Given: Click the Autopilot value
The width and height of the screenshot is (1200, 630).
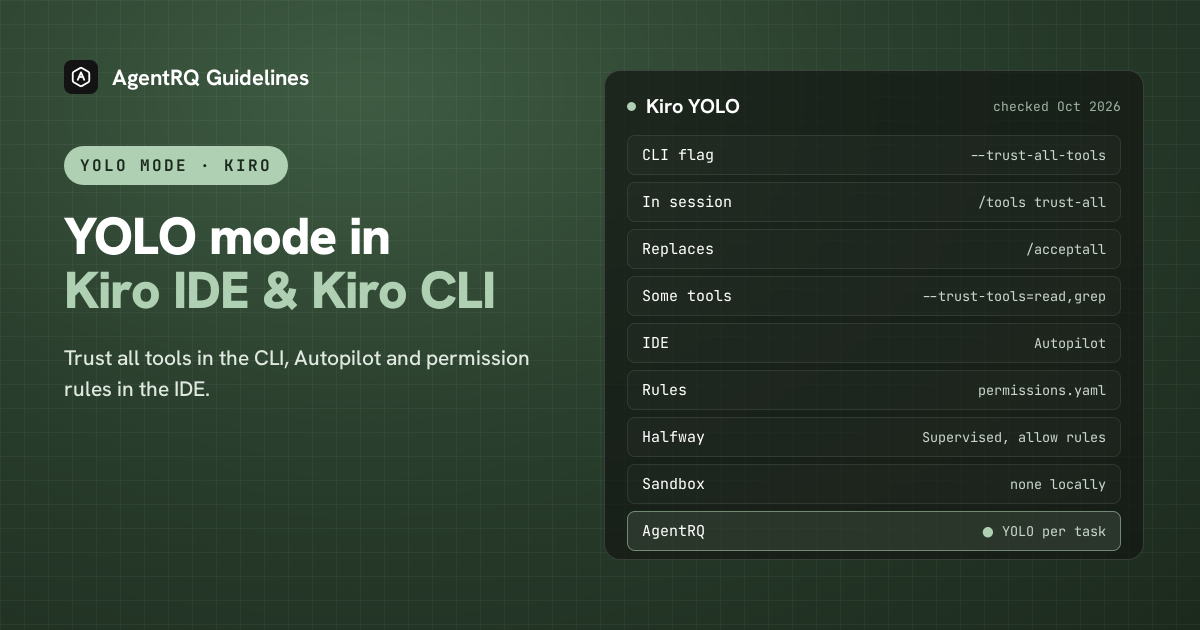Looking at the screenshot, I should point(1070,343).
